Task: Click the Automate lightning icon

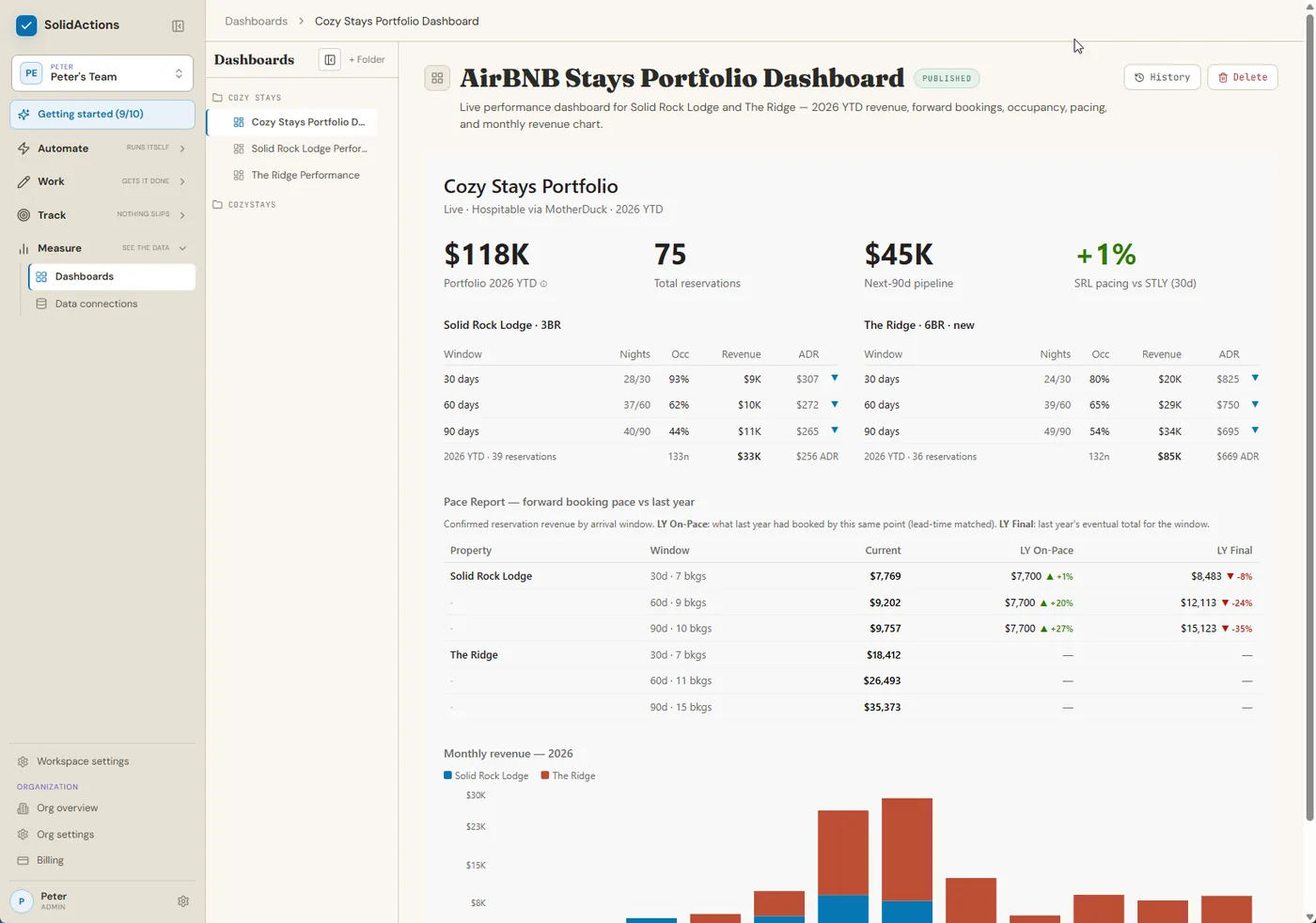Action: [23, 149]
